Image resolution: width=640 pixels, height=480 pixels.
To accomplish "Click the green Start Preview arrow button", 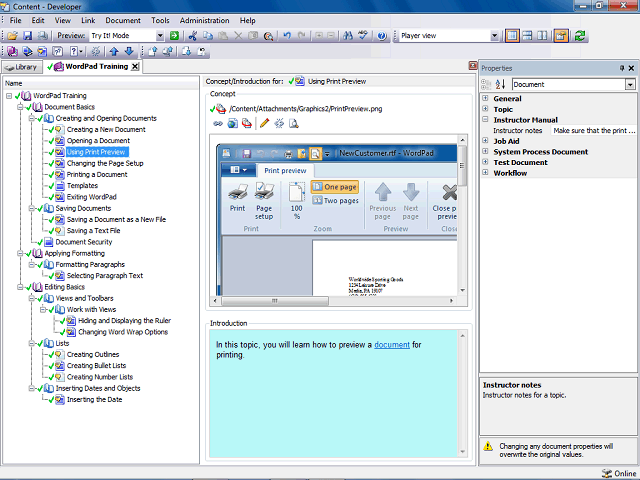I will coord(174,36).
